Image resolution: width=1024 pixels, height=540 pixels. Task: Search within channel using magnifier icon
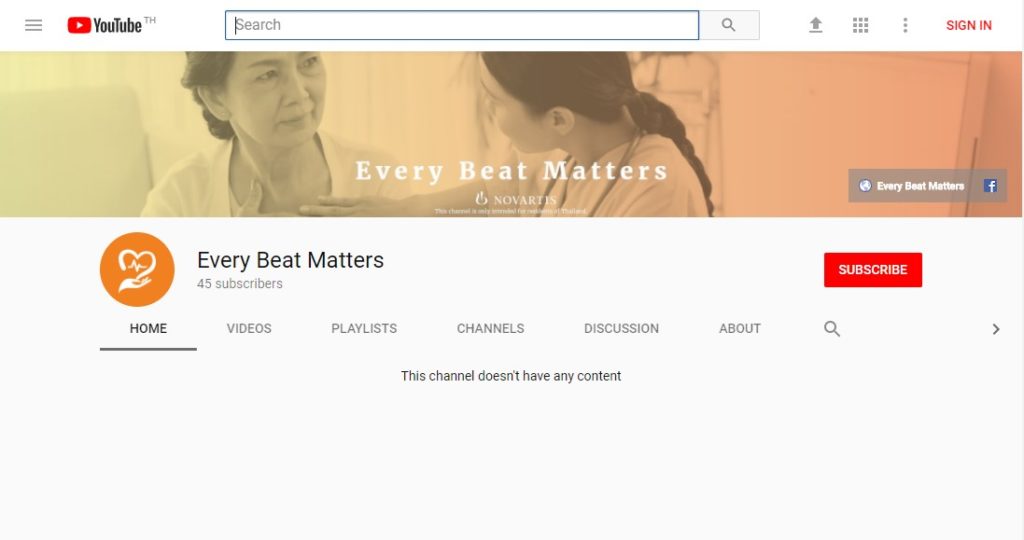(831, 328)
